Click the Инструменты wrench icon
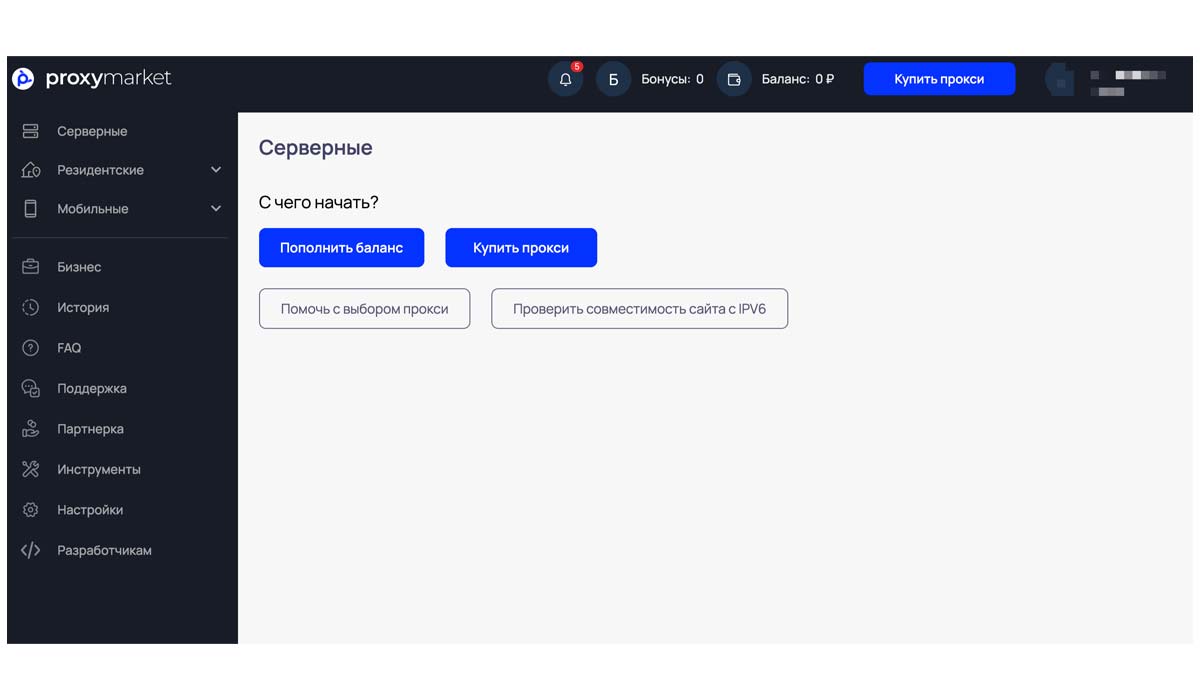1200x700 pixels. pyautogui.click(x=31, y=469)
